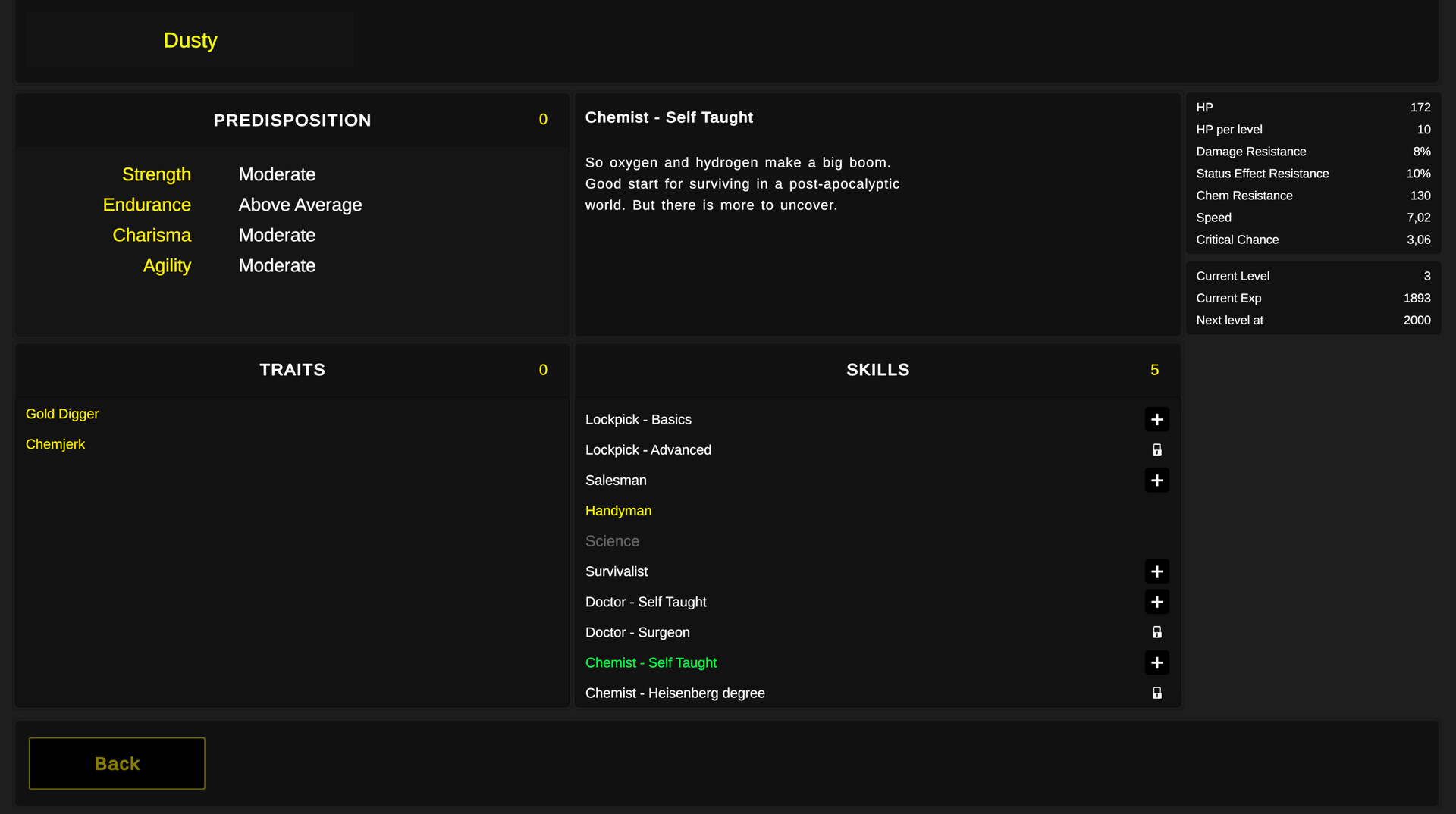The image size is (1456, 814).
Task: Add a point to Doctor - Self Taught
Action: coord(1157,602)
